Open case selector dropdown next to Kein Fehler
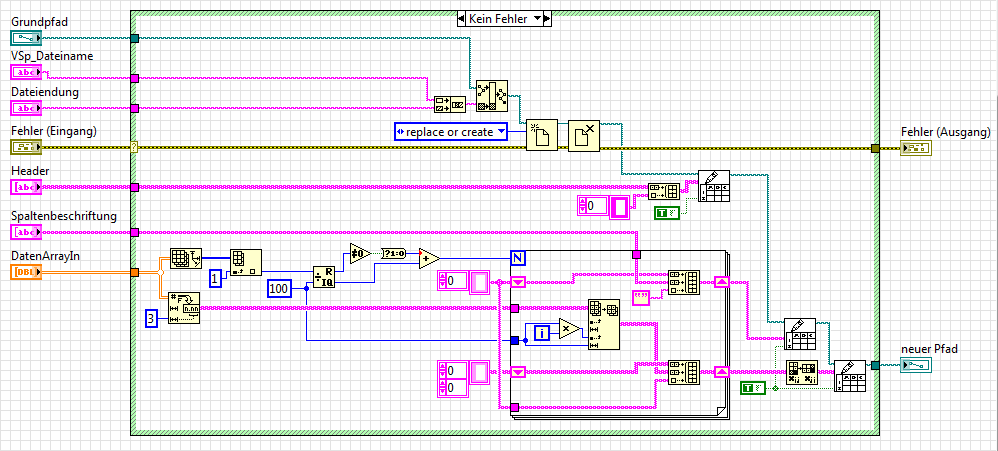Viewport: 998px width, 451px height. pyautogui.click(x=538, y=19)
